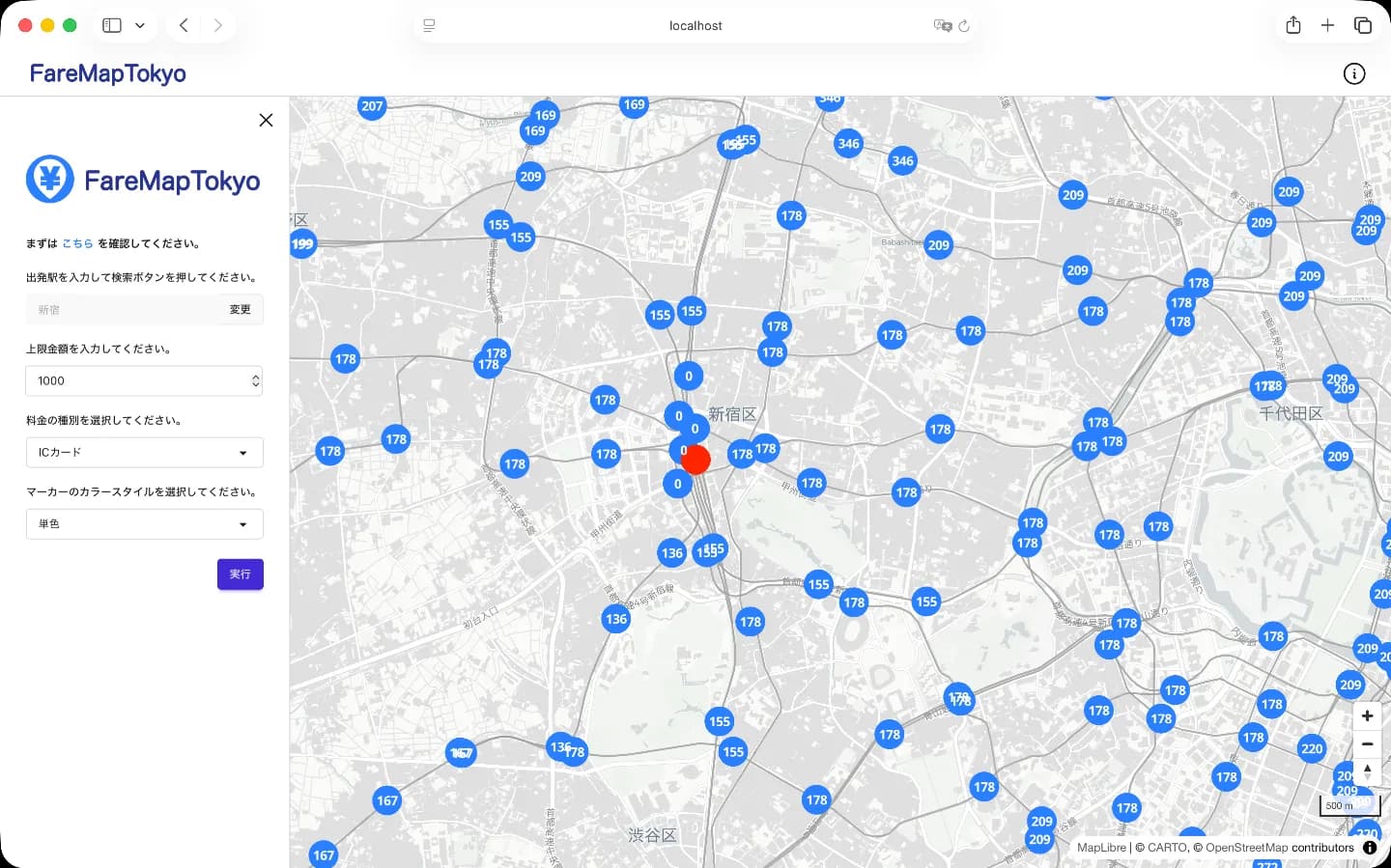Open the info circle icon near top right
Screen dimensions: 1391x868
(x=1354, y=73)
